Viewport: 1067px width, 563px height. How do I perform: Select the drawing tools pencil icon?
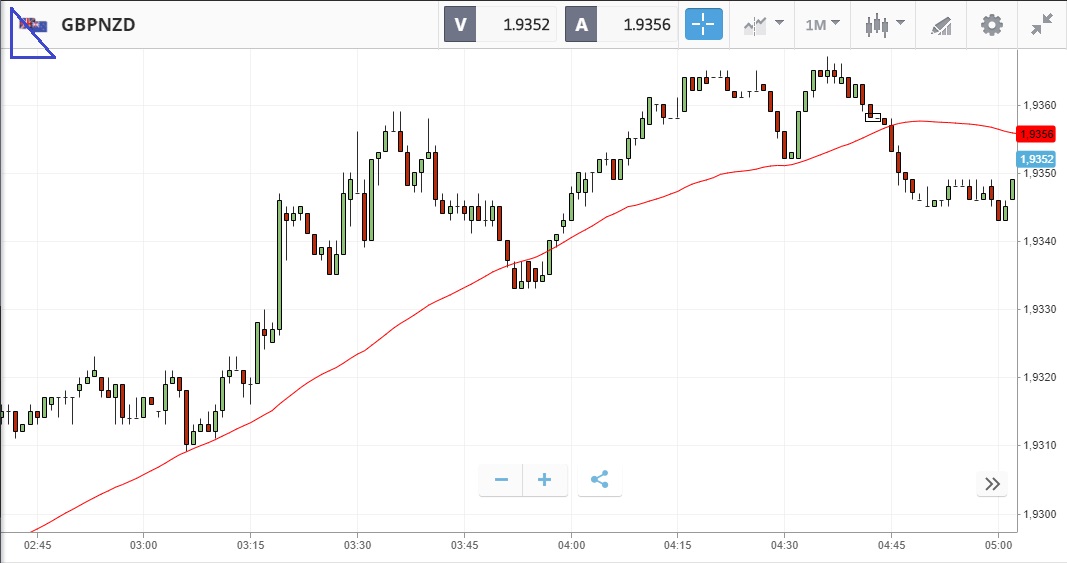tap(940, 25)
